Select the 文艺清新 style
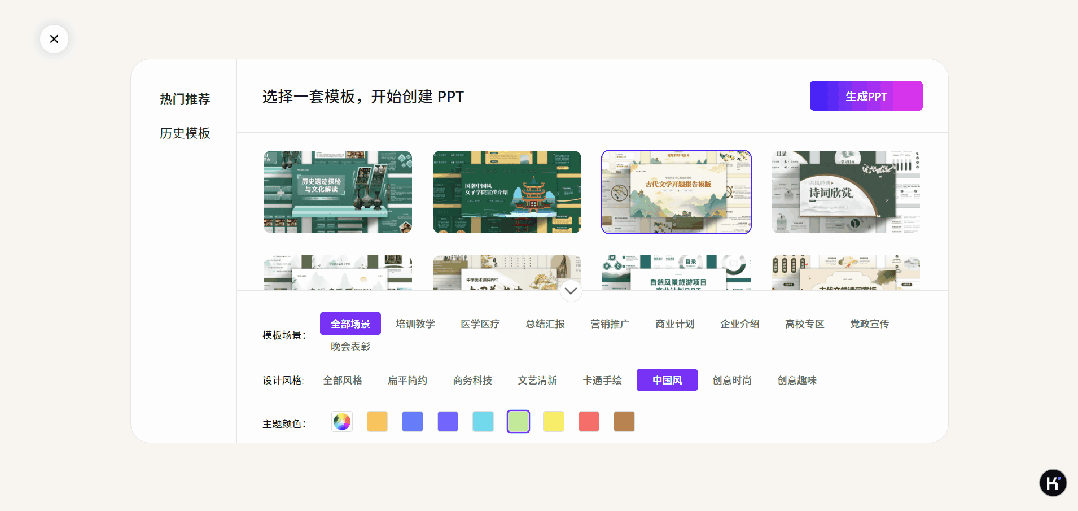The image size is (1078, 511). click(x=538, y=380)
